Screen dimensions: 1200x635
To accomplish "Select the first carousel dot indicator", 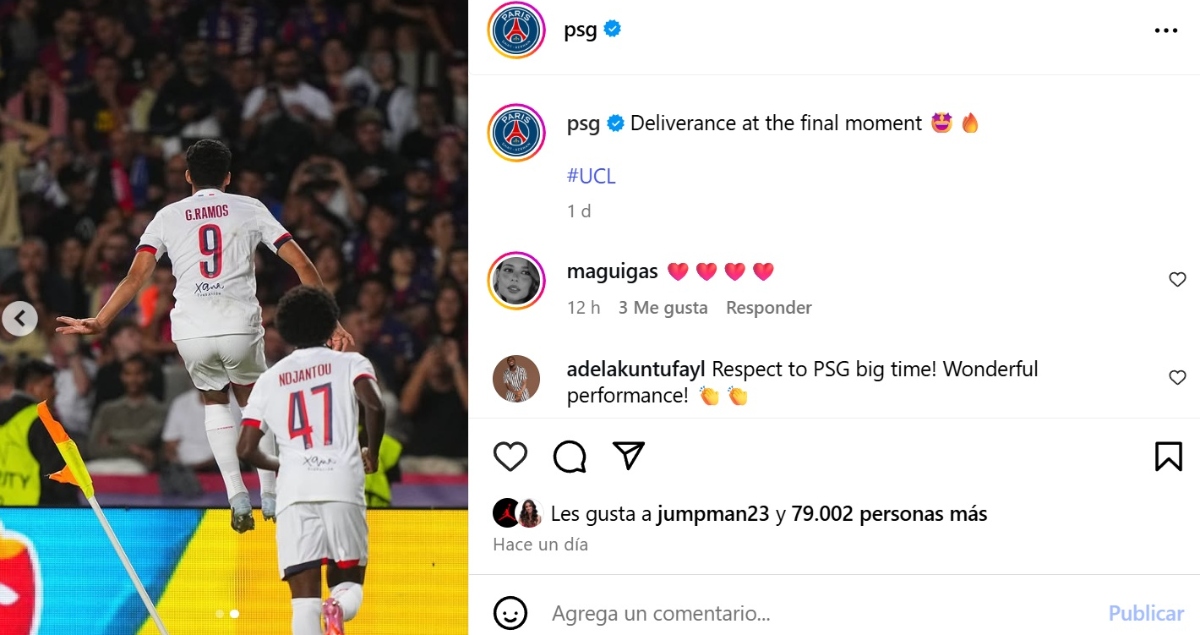I will 219,614.
